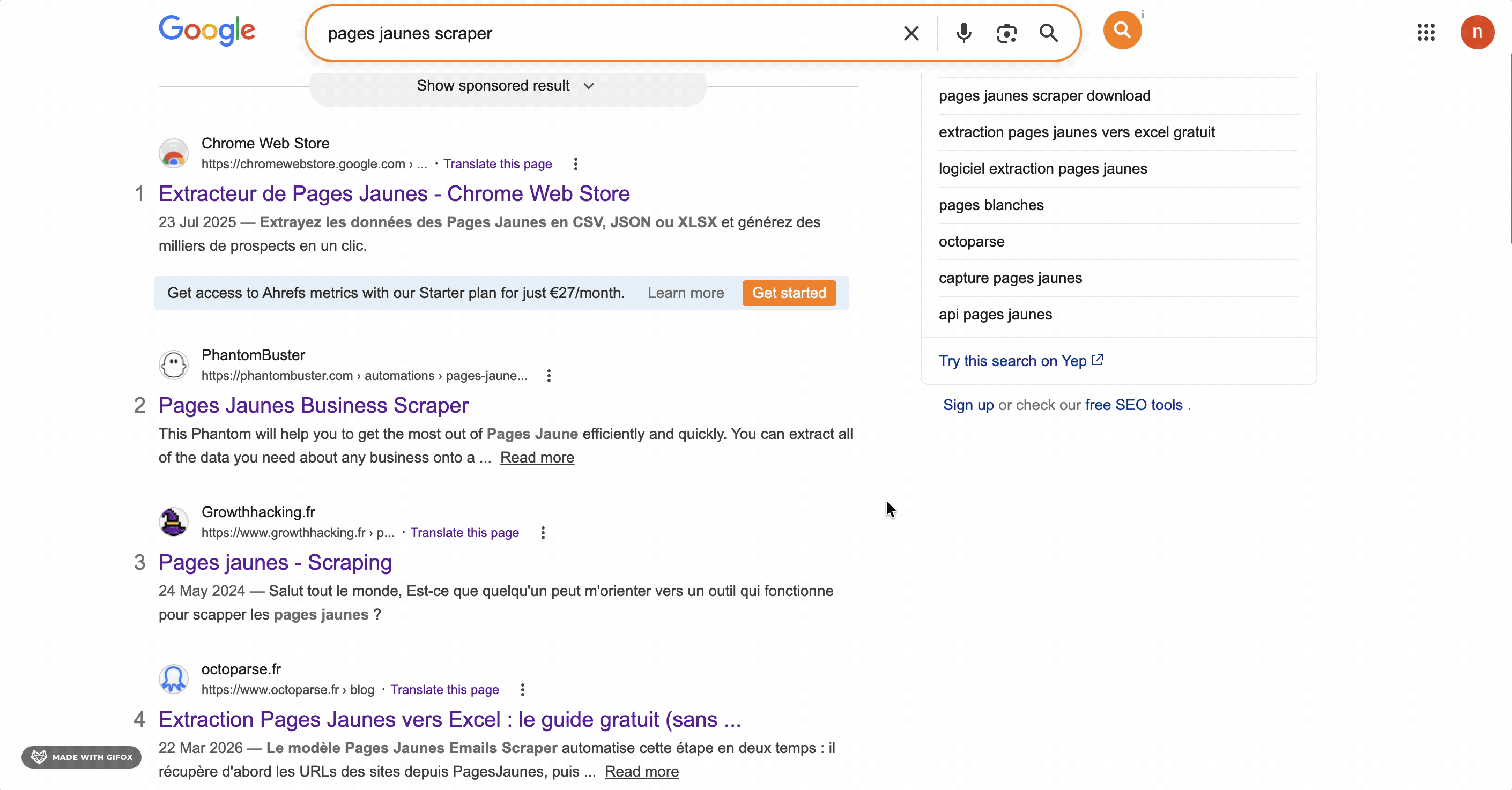The height and width of the screenshot is (790, 1512).
Task: Translate the Chrome Web Store result page
Action: tap(497, 164)
